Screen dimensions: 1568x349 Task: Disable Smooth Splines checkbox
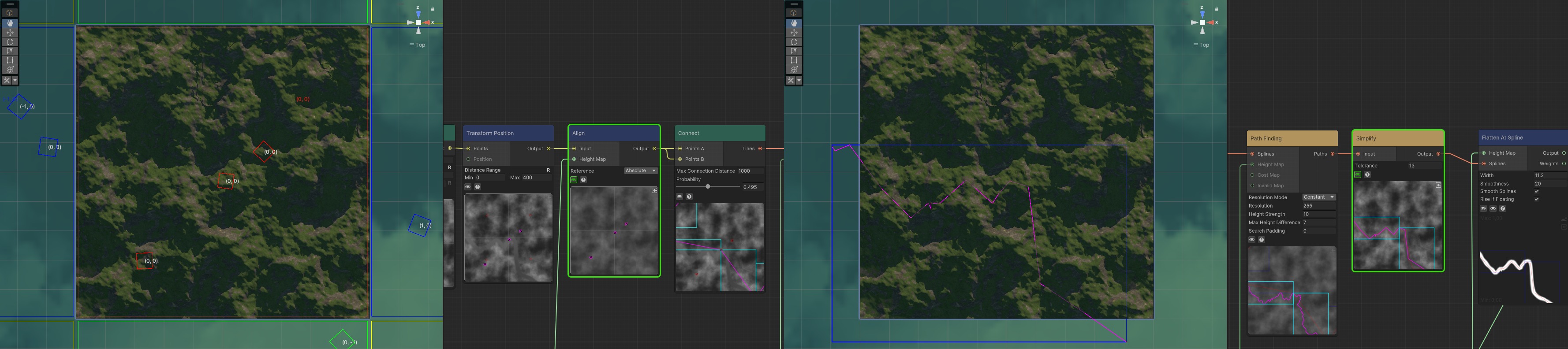click(x=1536, y=192)
